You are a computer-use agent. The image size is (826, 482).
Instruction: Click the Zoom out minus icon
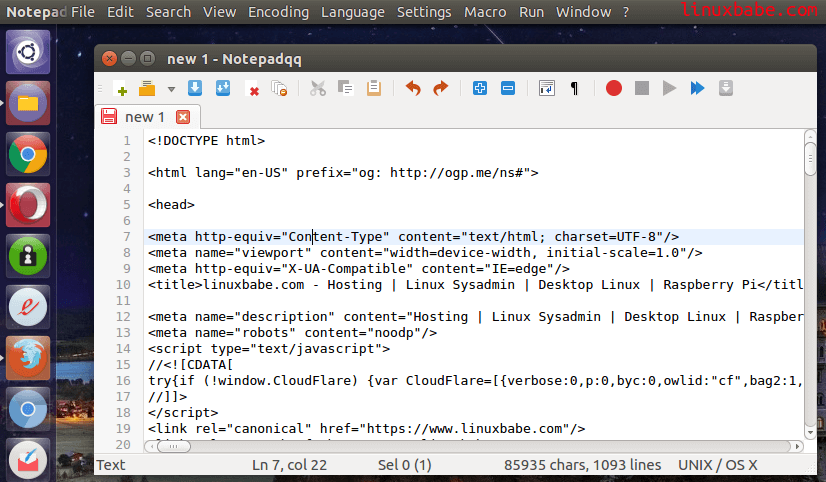coord(507,89)
